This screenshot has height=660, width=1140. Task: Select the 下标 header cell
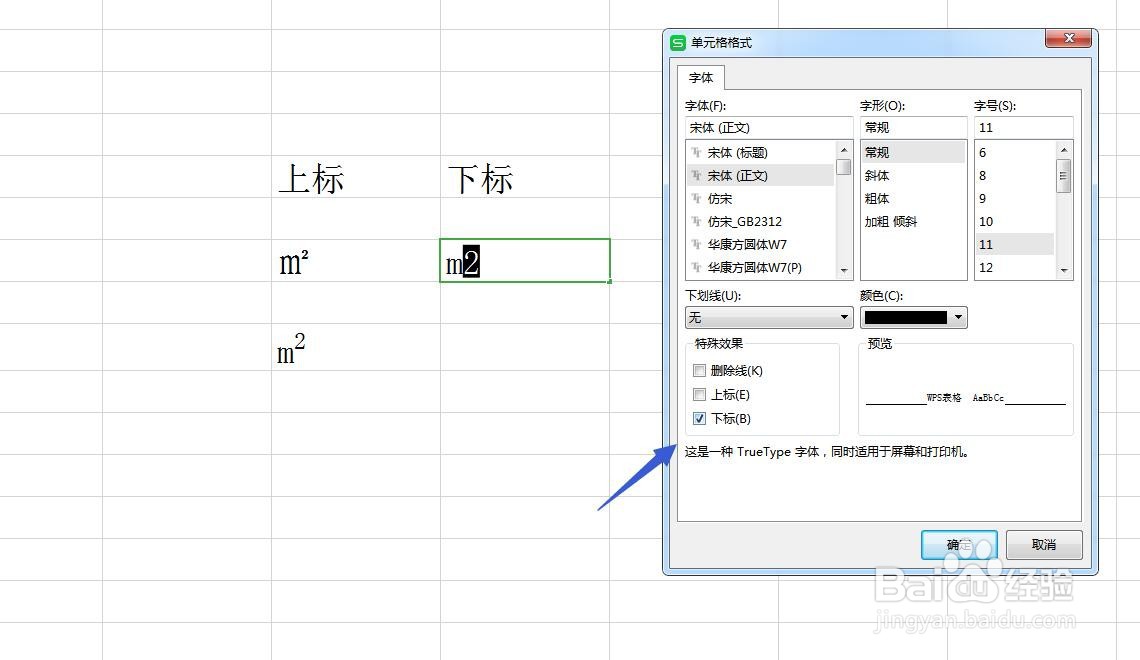point(524,177)
